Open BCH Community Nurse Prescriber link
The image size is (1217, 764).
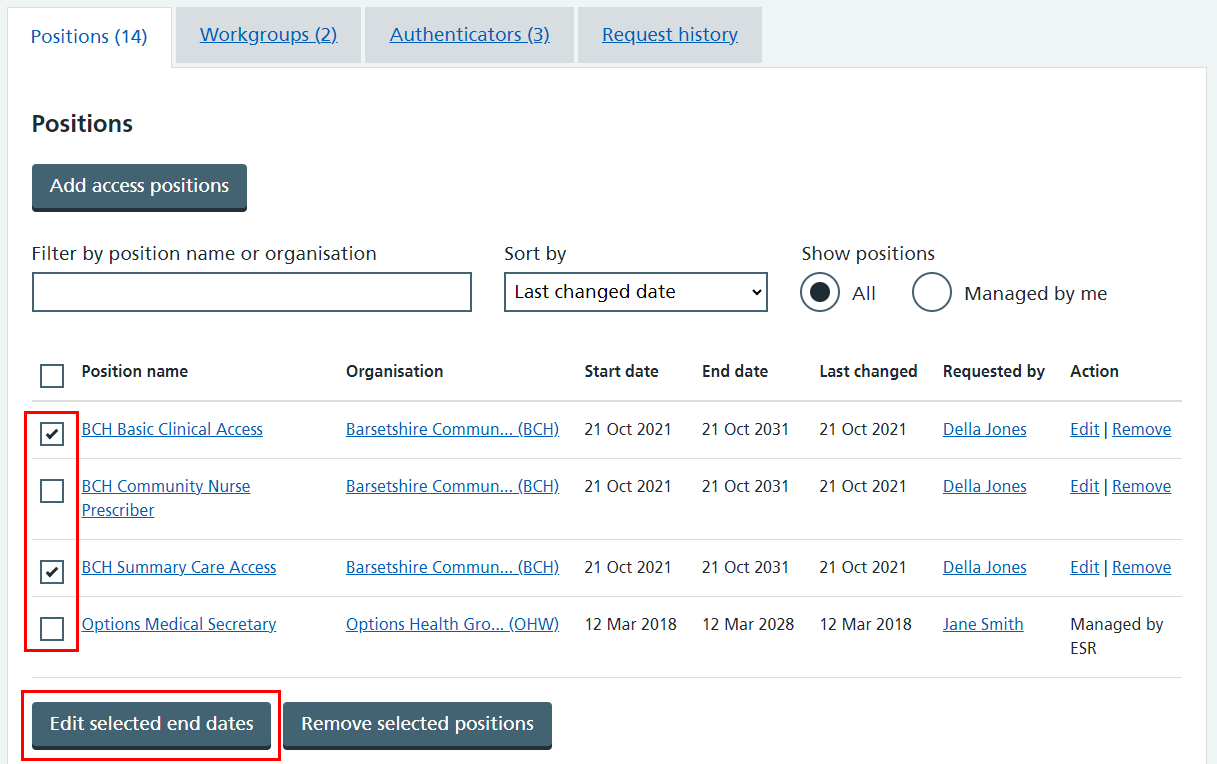click(166, 498)
